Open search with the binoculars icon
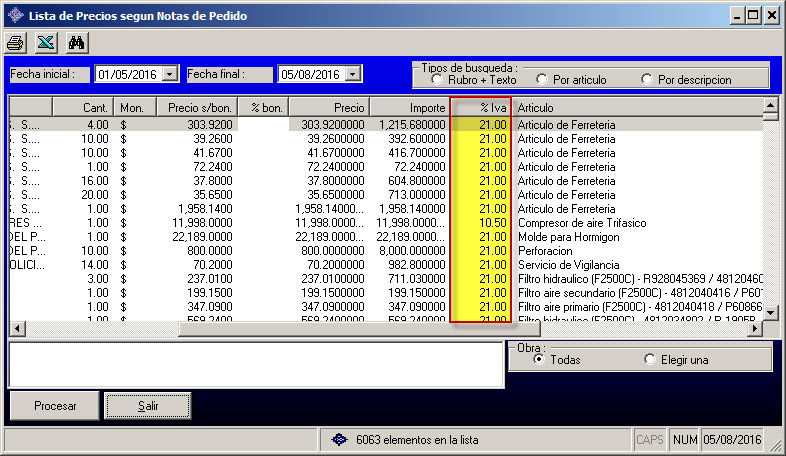The image size is (786, 456). [77, 42]
